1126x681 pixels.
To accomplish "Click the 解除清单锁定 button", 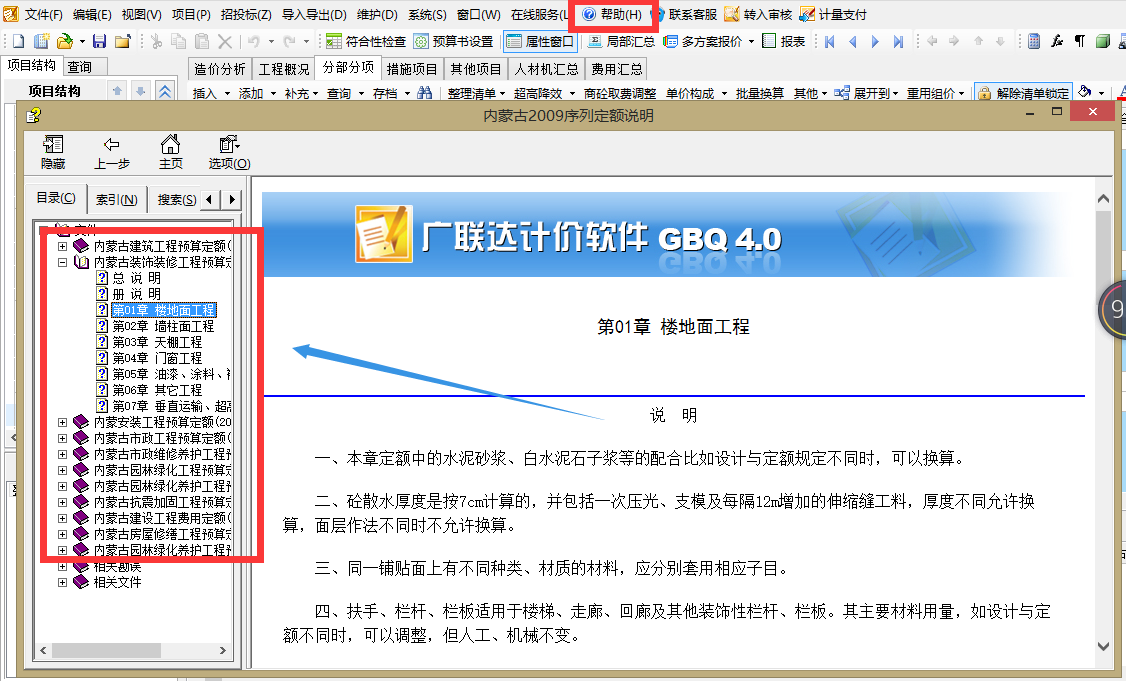I will pyautogui.click(x=1023, y=93).
